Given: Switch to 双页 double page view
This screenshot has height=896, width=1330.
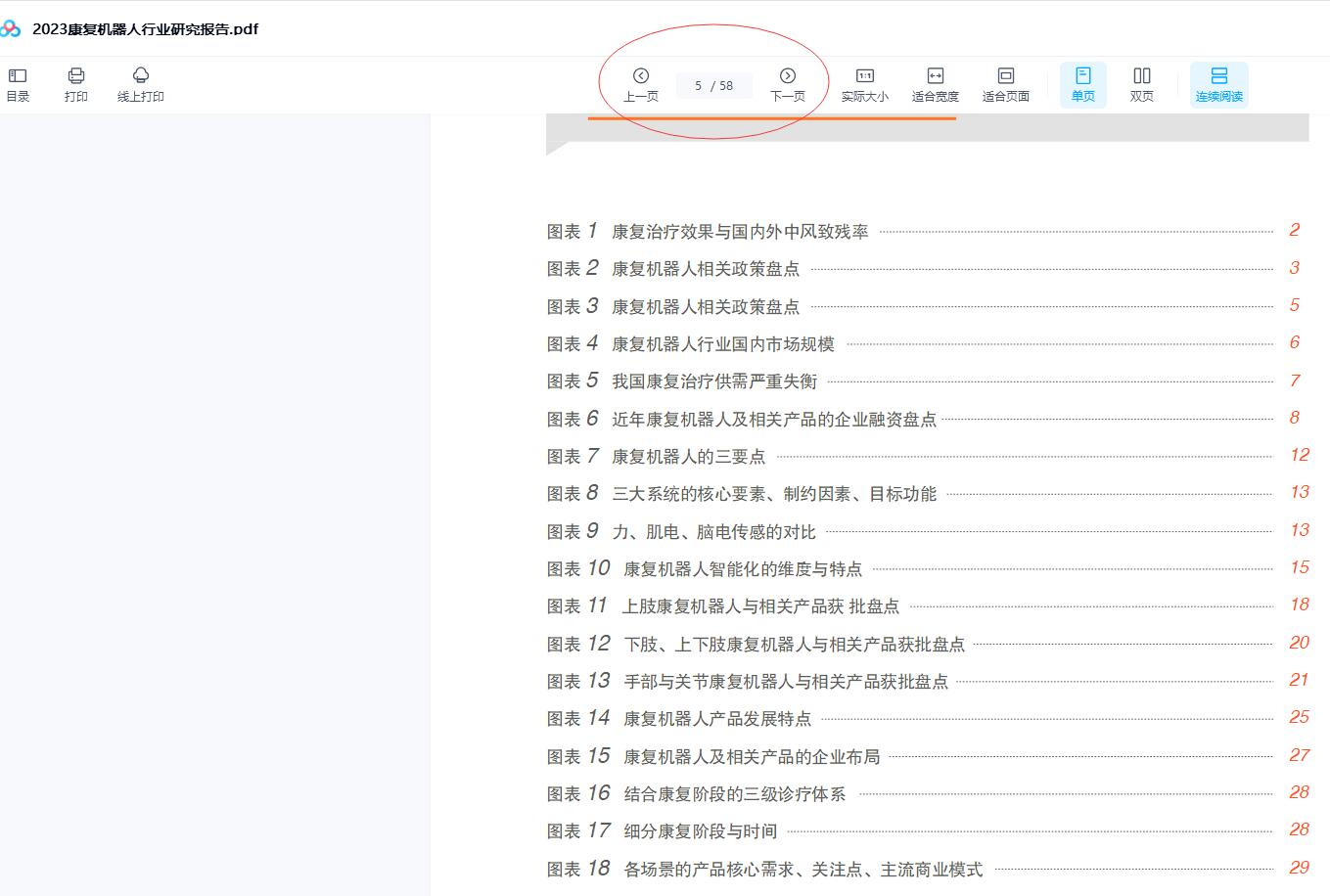Looking at the screenshot, I should pyautogui.click(x=1141, y=84).
